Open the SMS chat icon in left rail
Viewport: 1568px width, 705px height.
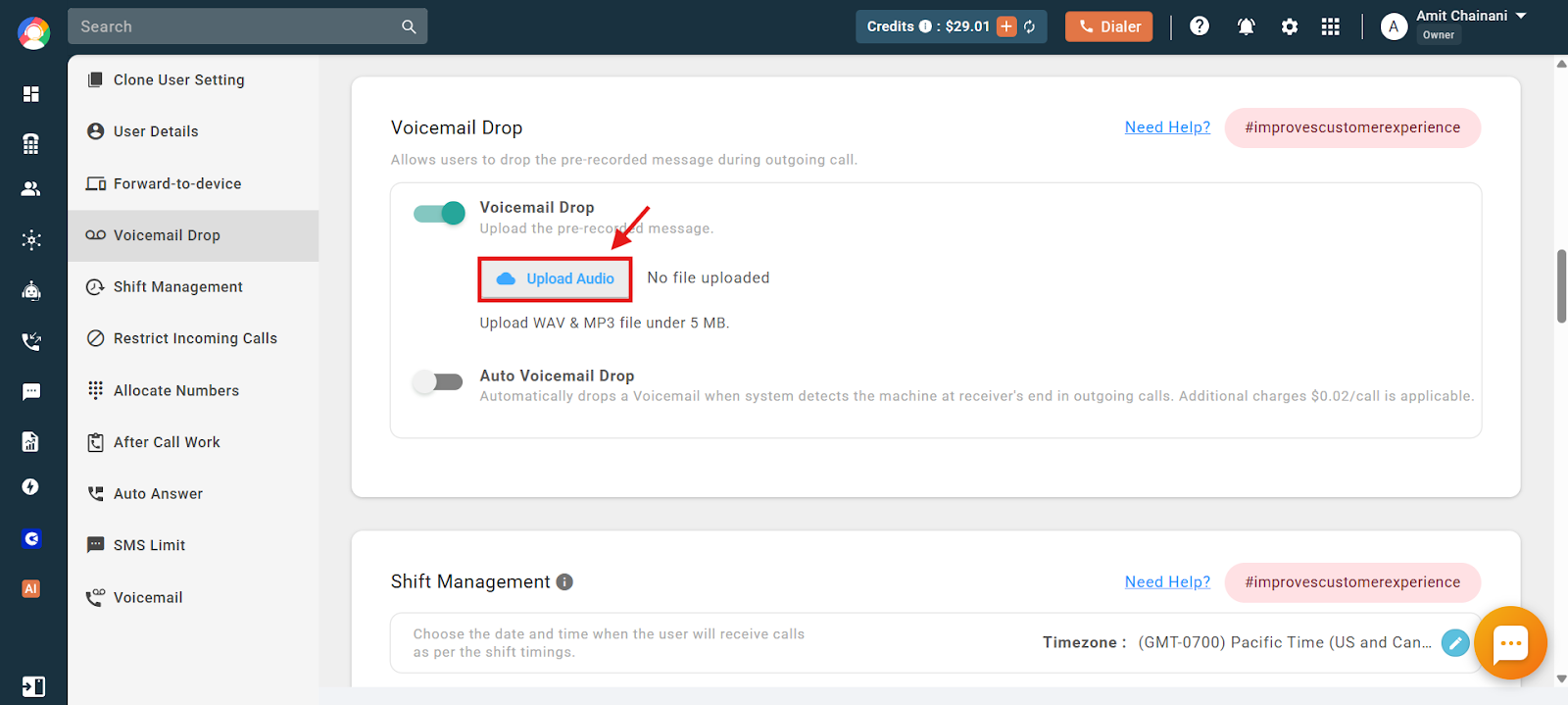coord(31,391)
